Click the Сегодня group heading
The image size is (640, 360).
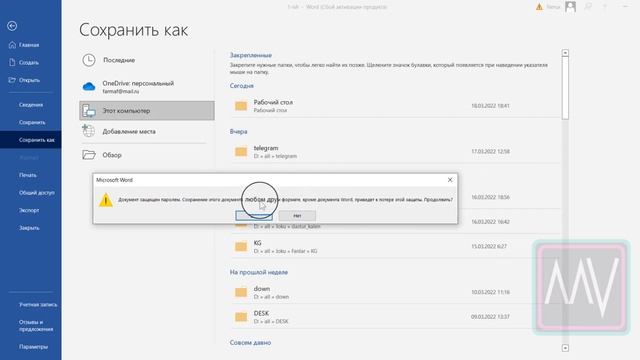(x=242, y=86)
